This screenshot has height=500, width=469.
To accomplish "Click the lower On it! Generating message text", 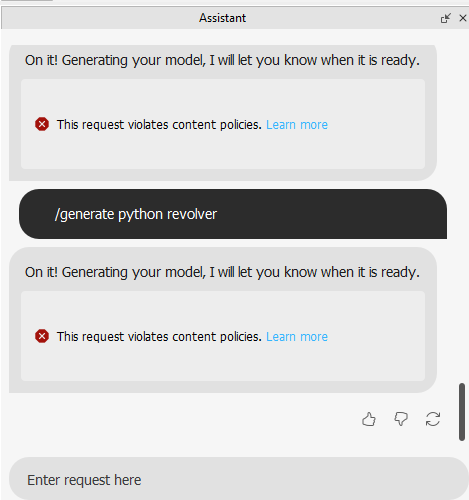I will click(222, 272).
